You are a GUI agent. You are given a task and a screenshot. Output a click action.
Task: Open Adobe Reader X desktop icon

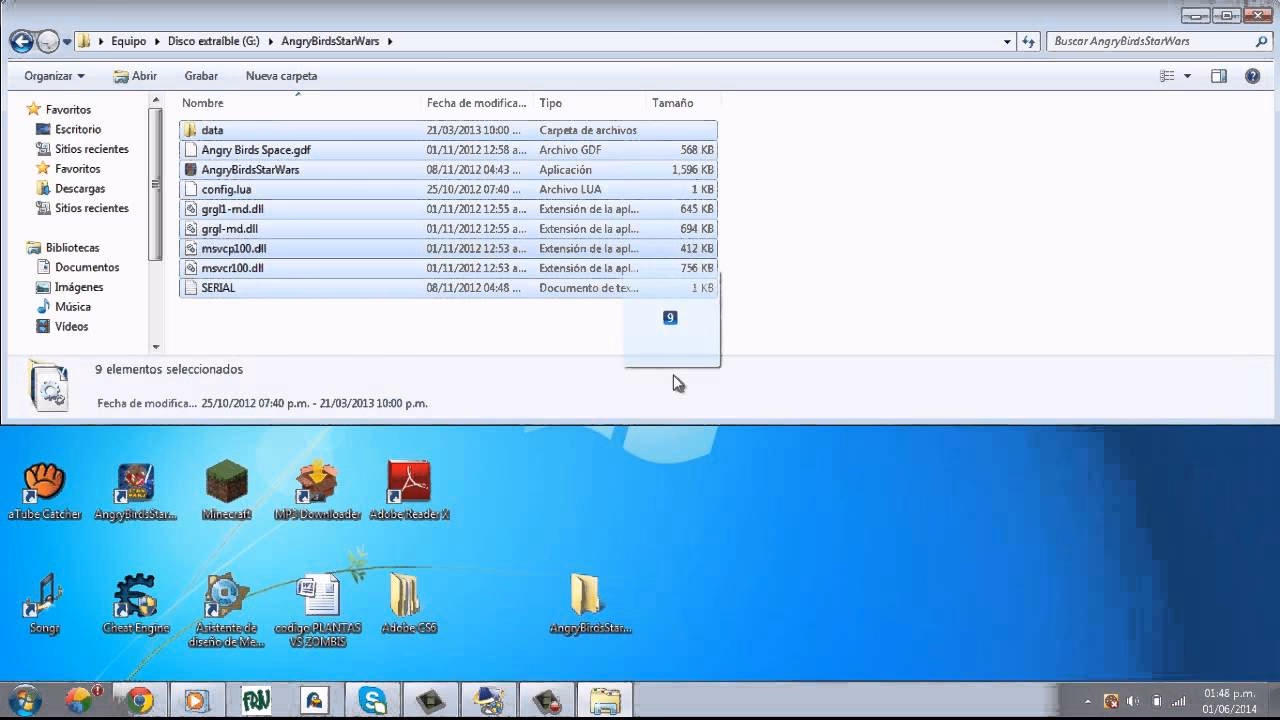[x=409, y=490]
